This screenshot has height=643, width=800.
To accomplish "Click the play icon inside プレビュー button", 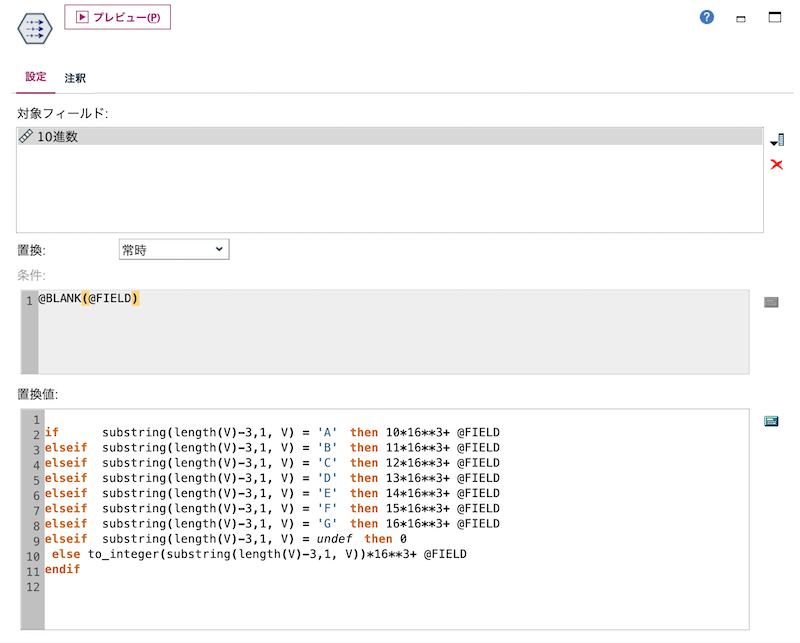I will pyautogui.click(x=81, y=17).
